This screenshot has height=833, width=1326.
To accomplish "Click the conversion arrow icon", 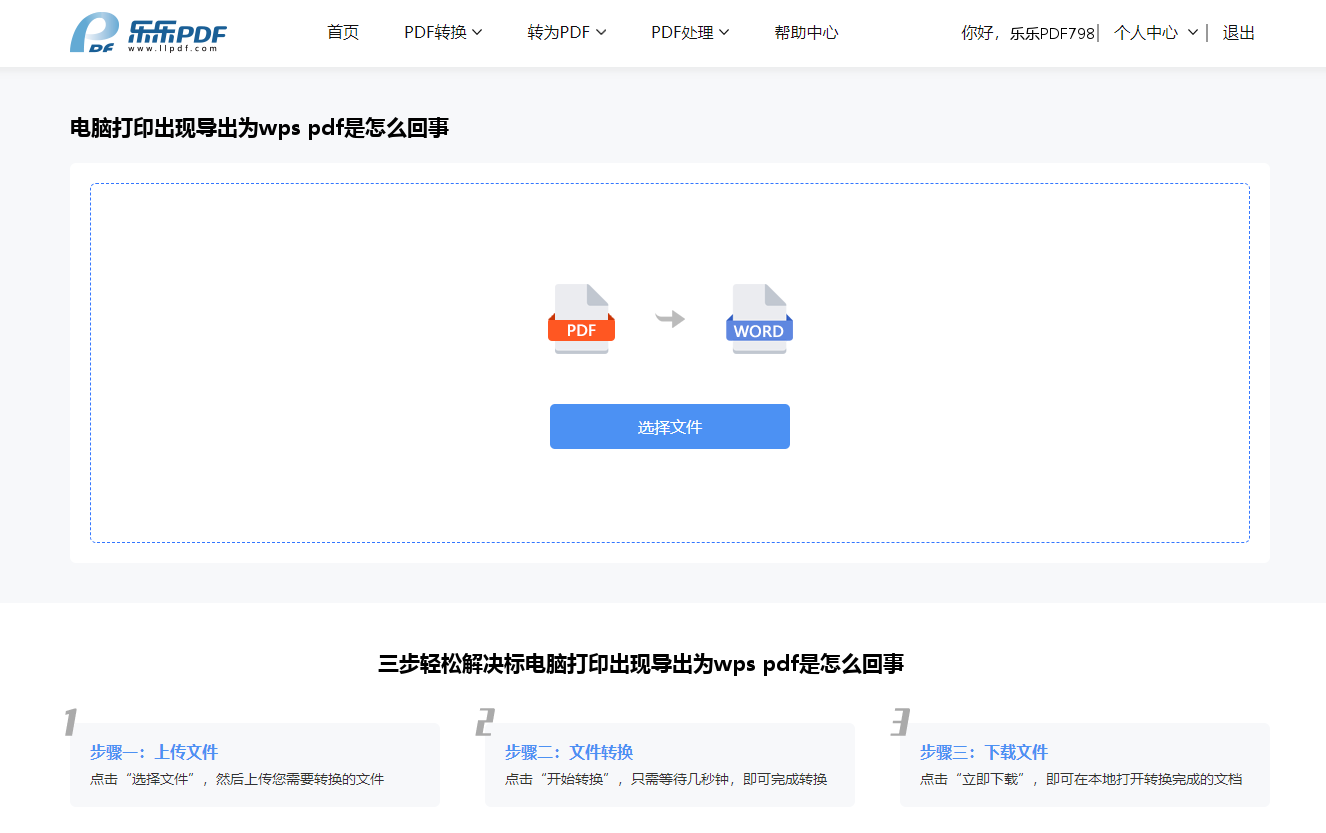I will (670, 319).
